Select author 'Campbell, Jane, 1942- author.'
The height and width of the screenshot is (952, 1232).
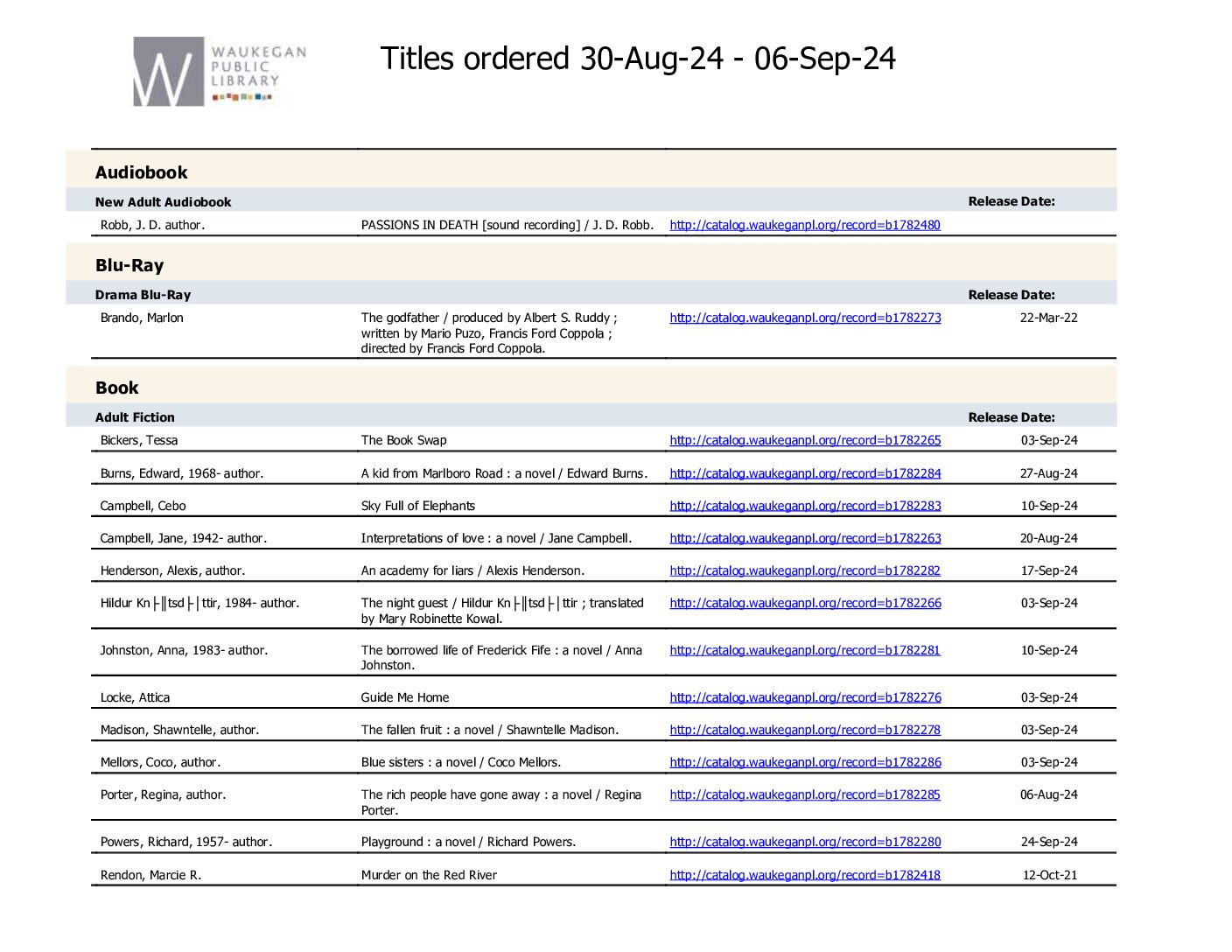pos(184,538)
